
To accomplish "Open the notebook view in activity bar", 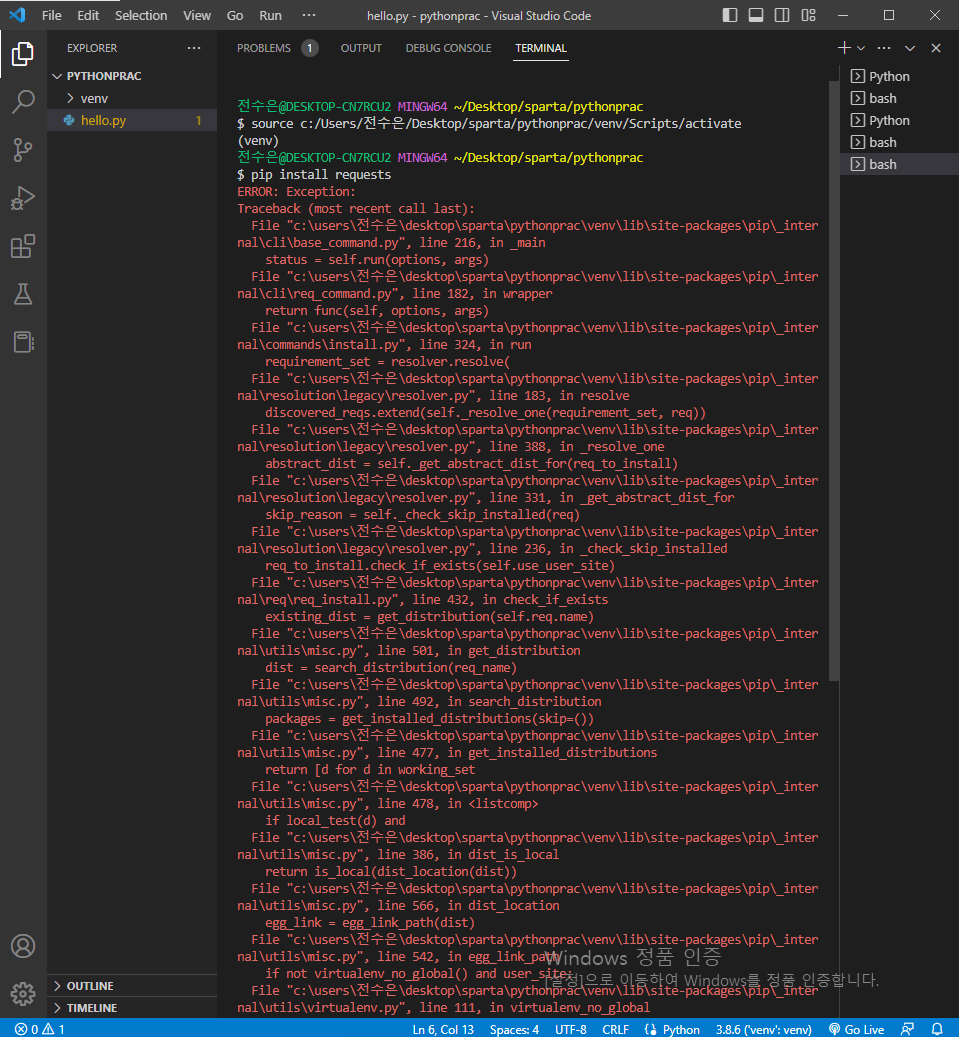I will coord(23,342).
